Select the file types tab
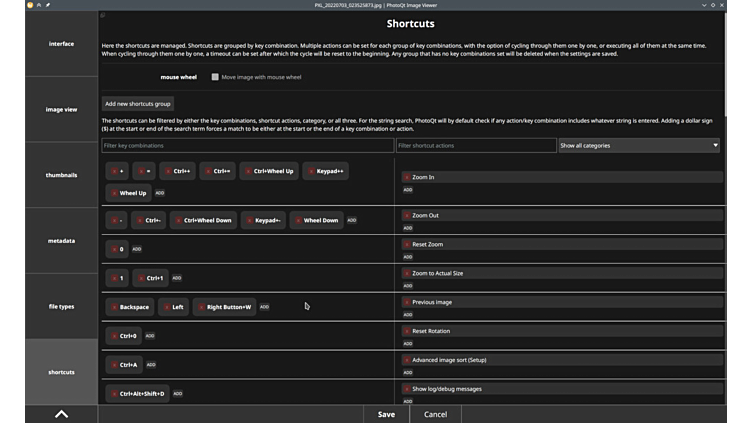This screenshot has width=752, height=423. (61, 307)
